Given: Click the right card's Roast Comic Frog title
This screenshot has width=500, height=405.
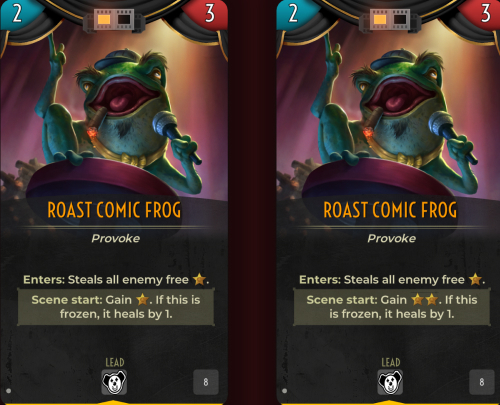Looking at the screenshot, I should [390, 210].
